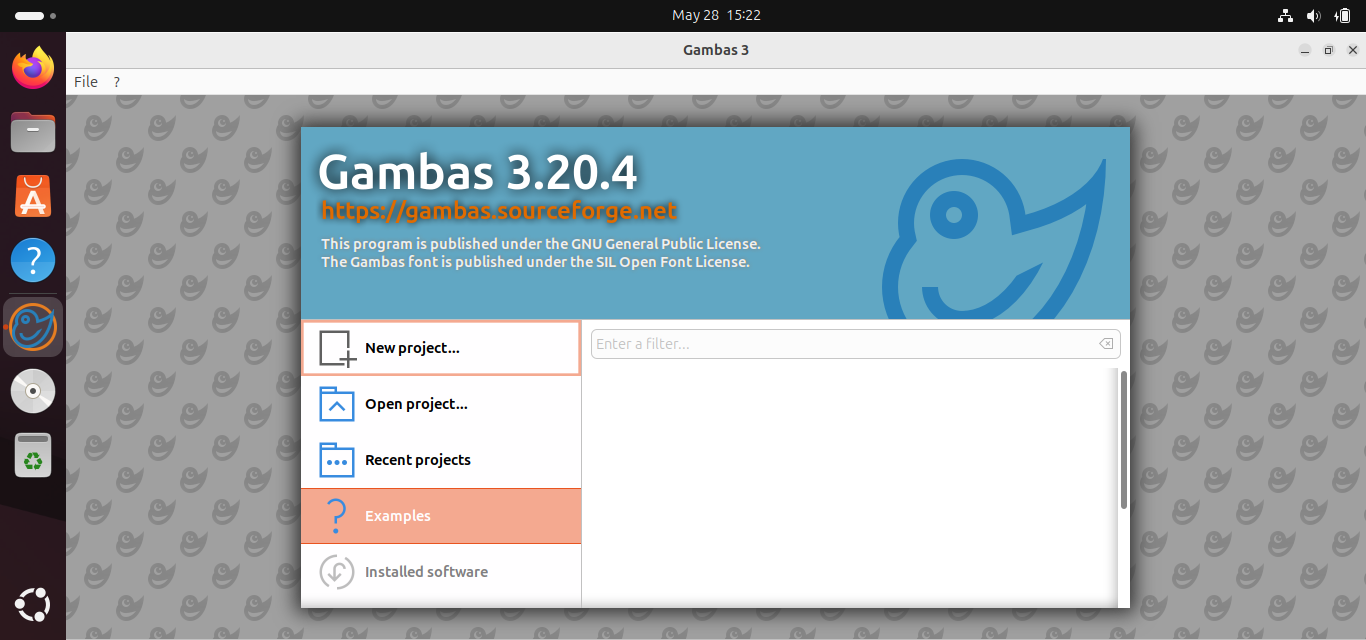Open the ? help menu

[116, 82]
